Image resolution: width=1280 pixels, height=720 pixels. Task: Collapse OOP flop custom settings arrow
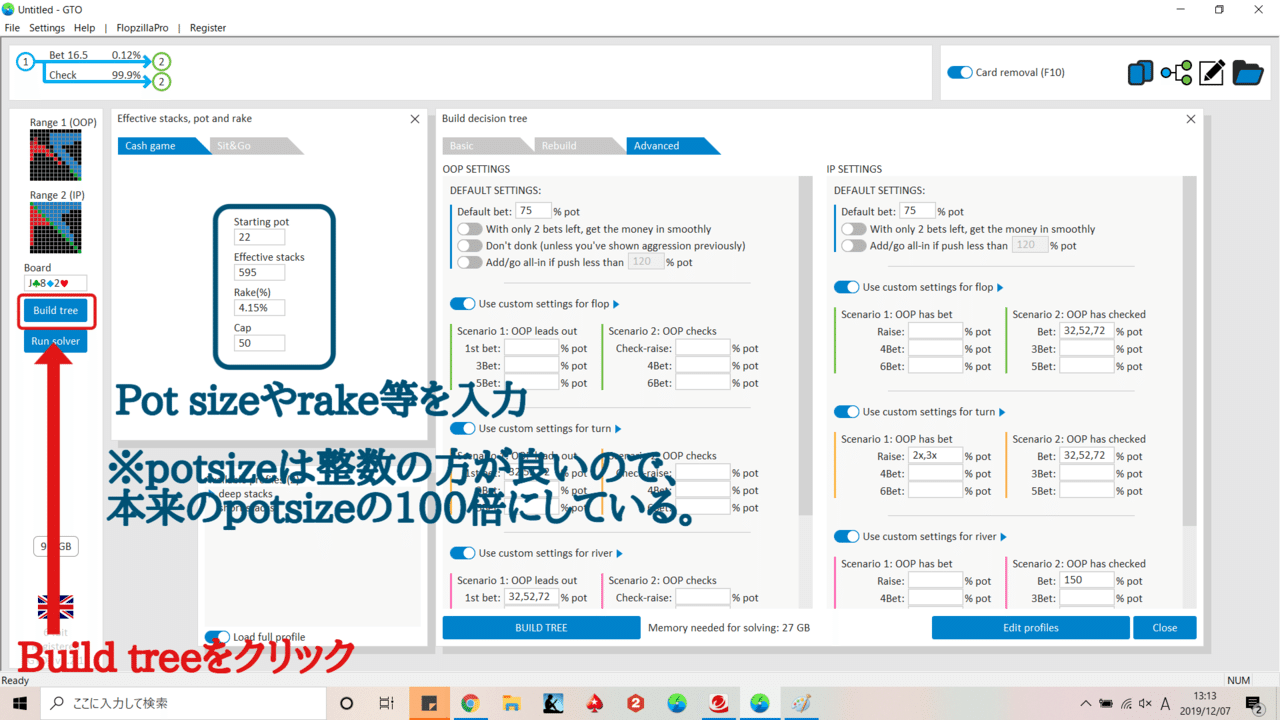[616, 304]
